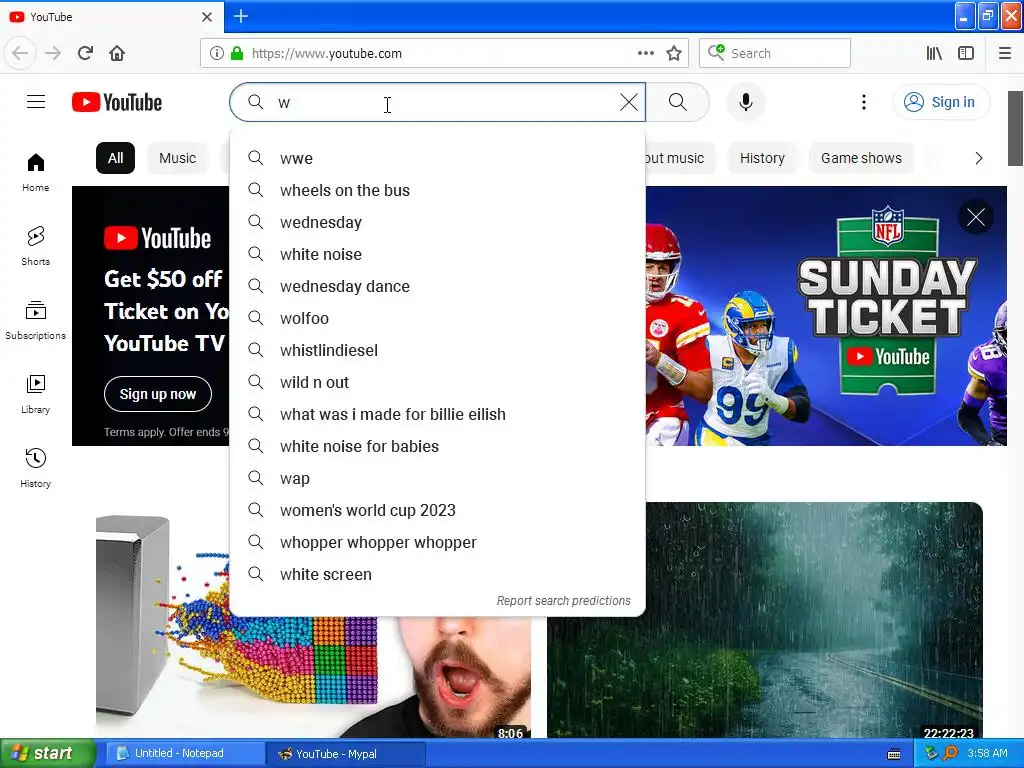This screenshot has width=1024, height=768.
Task: Open YouTube settings three-dot menu
Action: (863, 102)
